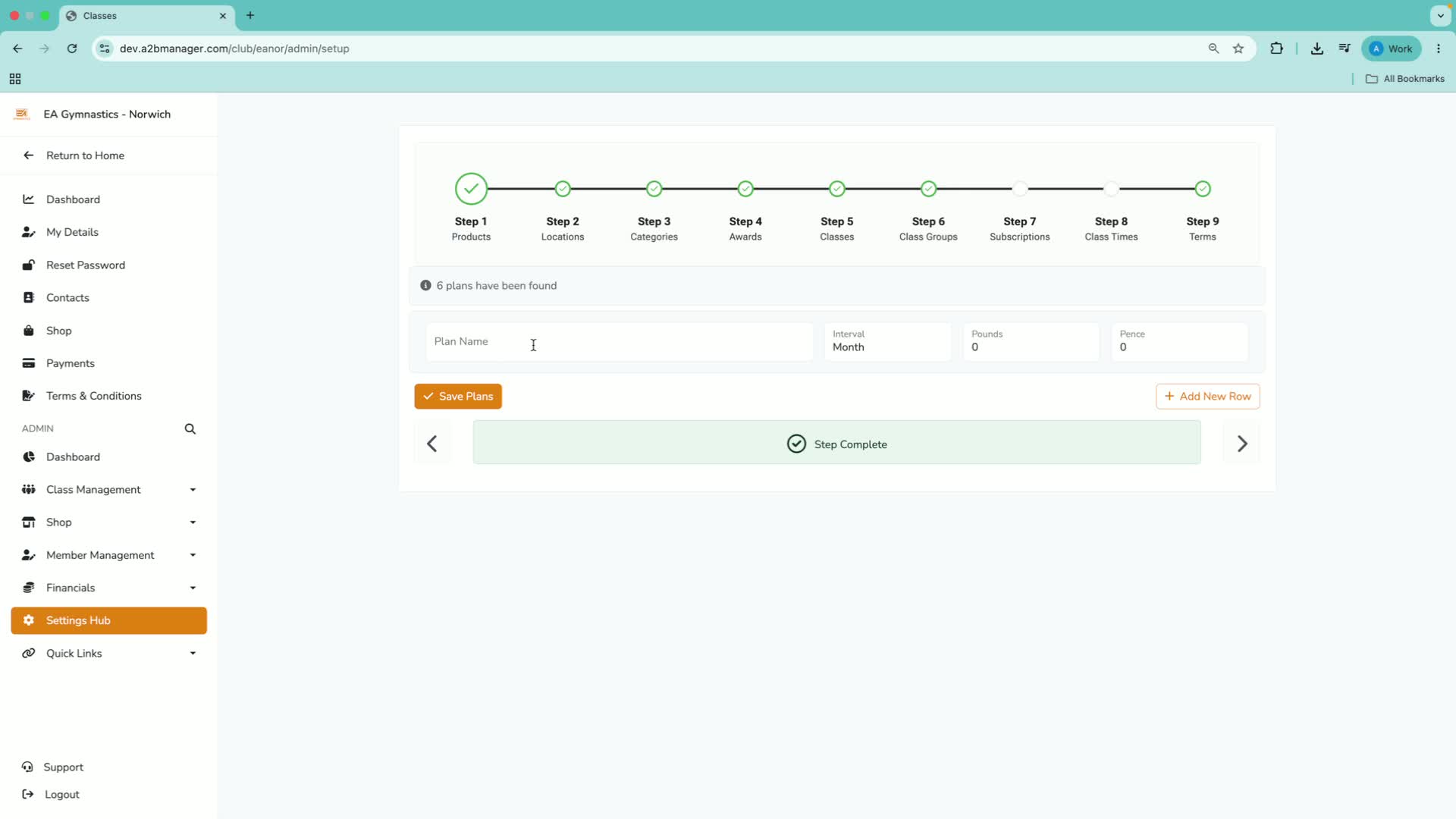Open browser extensions puzzle icon
The image size is (1456, 819).
pos(1277,49)
